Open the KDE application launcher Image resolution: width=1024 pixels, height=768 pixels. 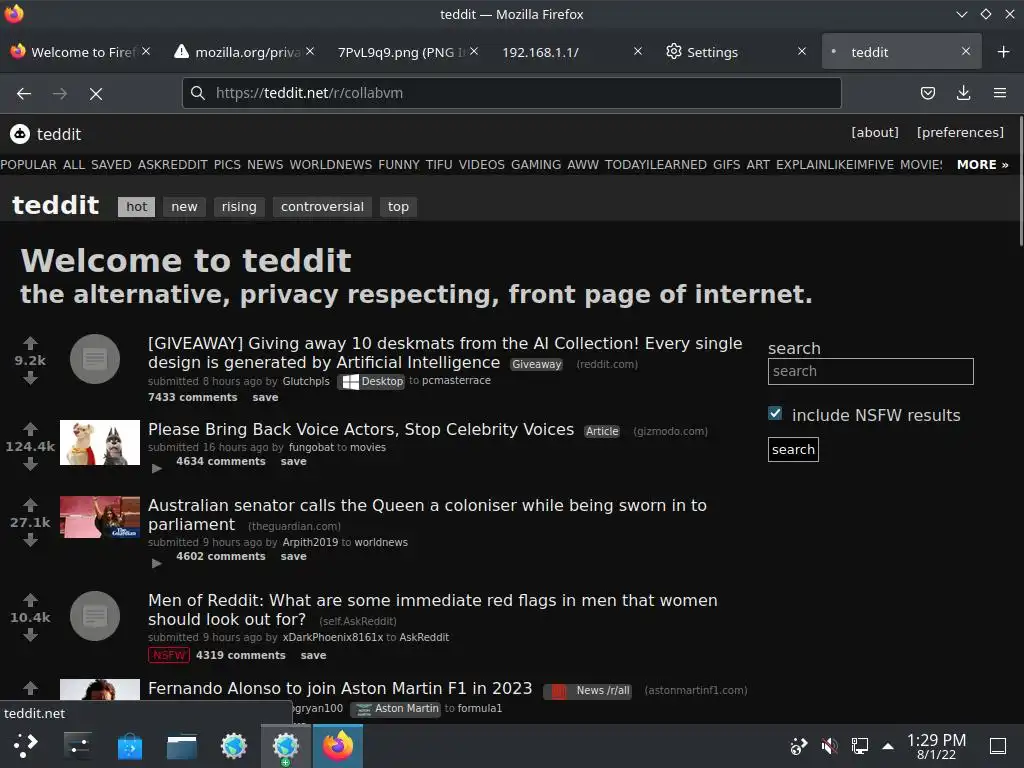tap(25, 745)
